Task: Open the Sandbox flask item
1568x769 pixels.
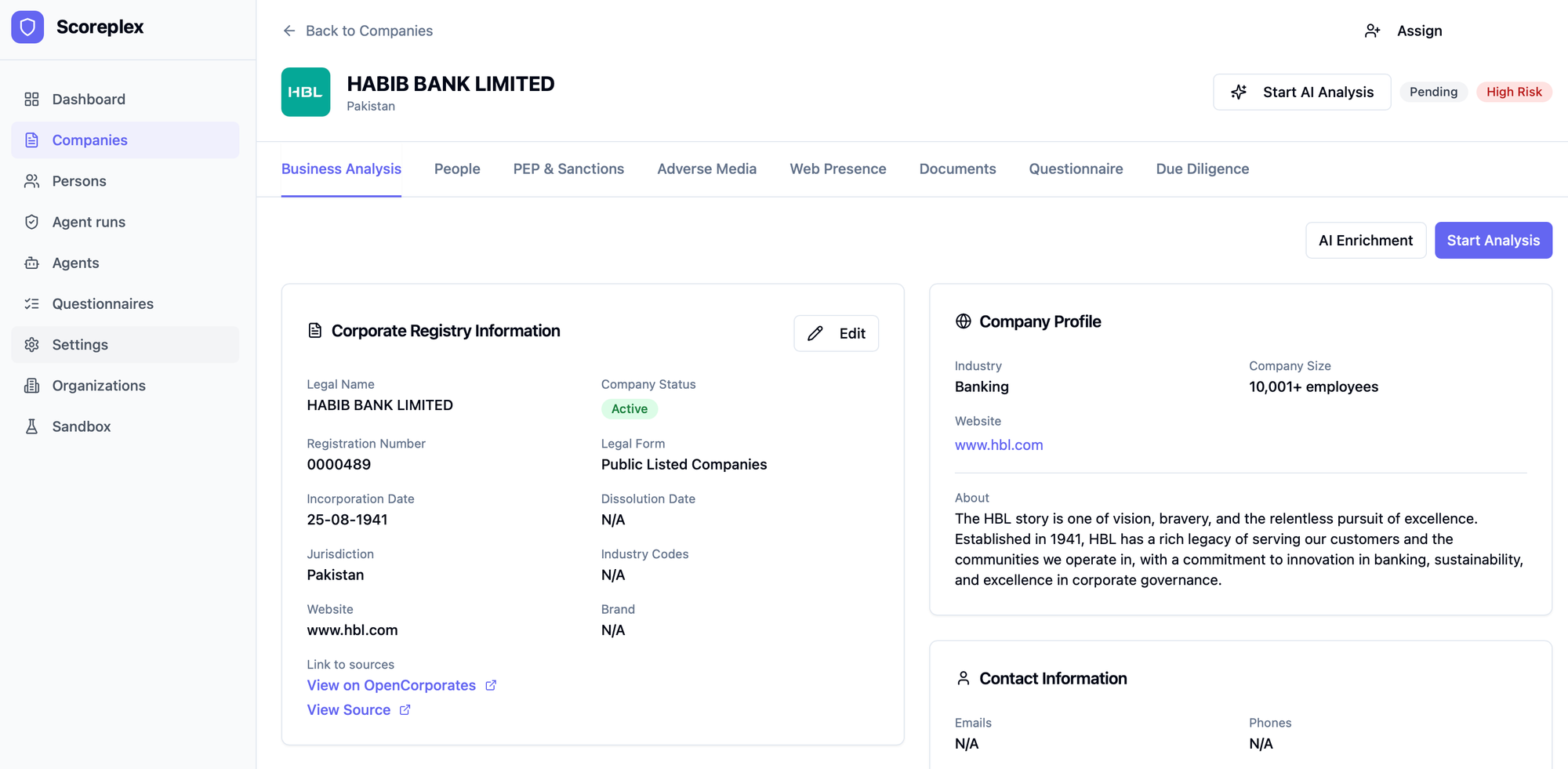Action: (81, 426)
